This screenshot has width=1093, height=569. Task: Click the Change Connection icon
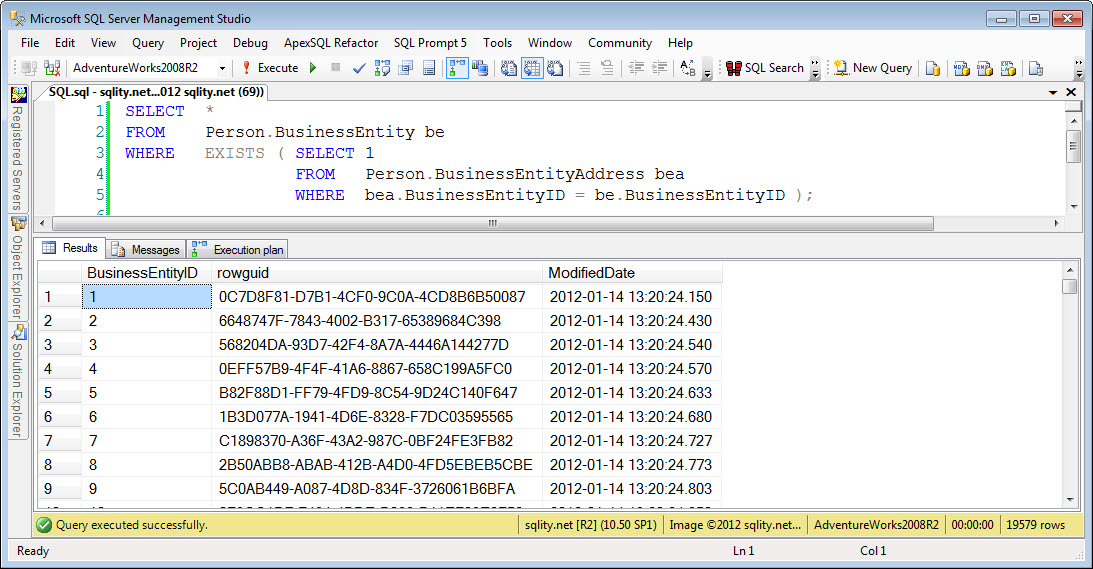point(52,68)
